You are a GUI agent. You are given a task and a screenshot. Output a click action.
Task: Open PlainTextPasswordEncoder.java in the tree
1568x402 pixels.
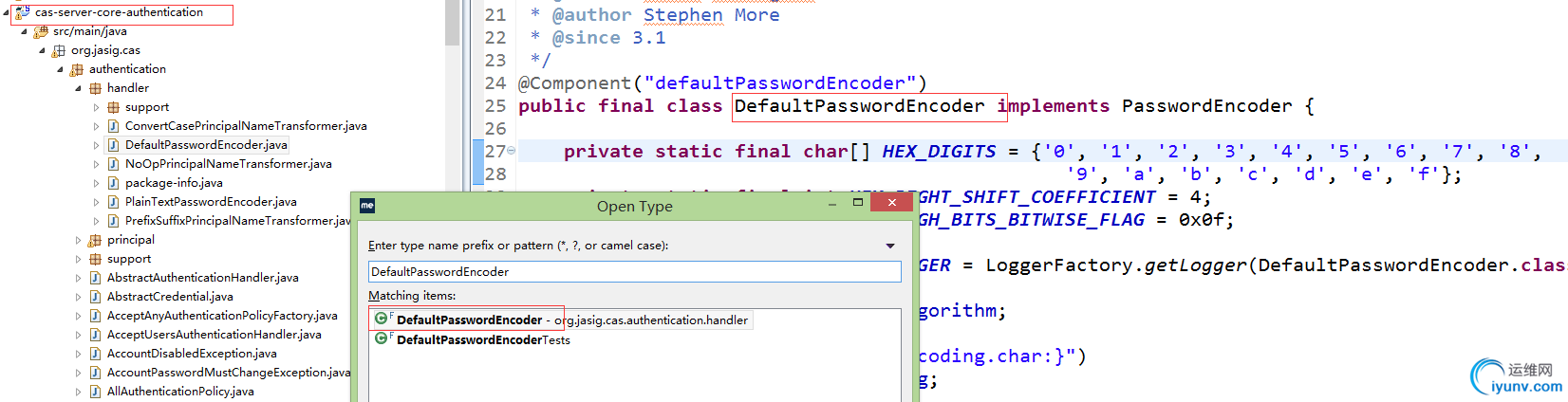pyautogui.click(x=211, y=202)
